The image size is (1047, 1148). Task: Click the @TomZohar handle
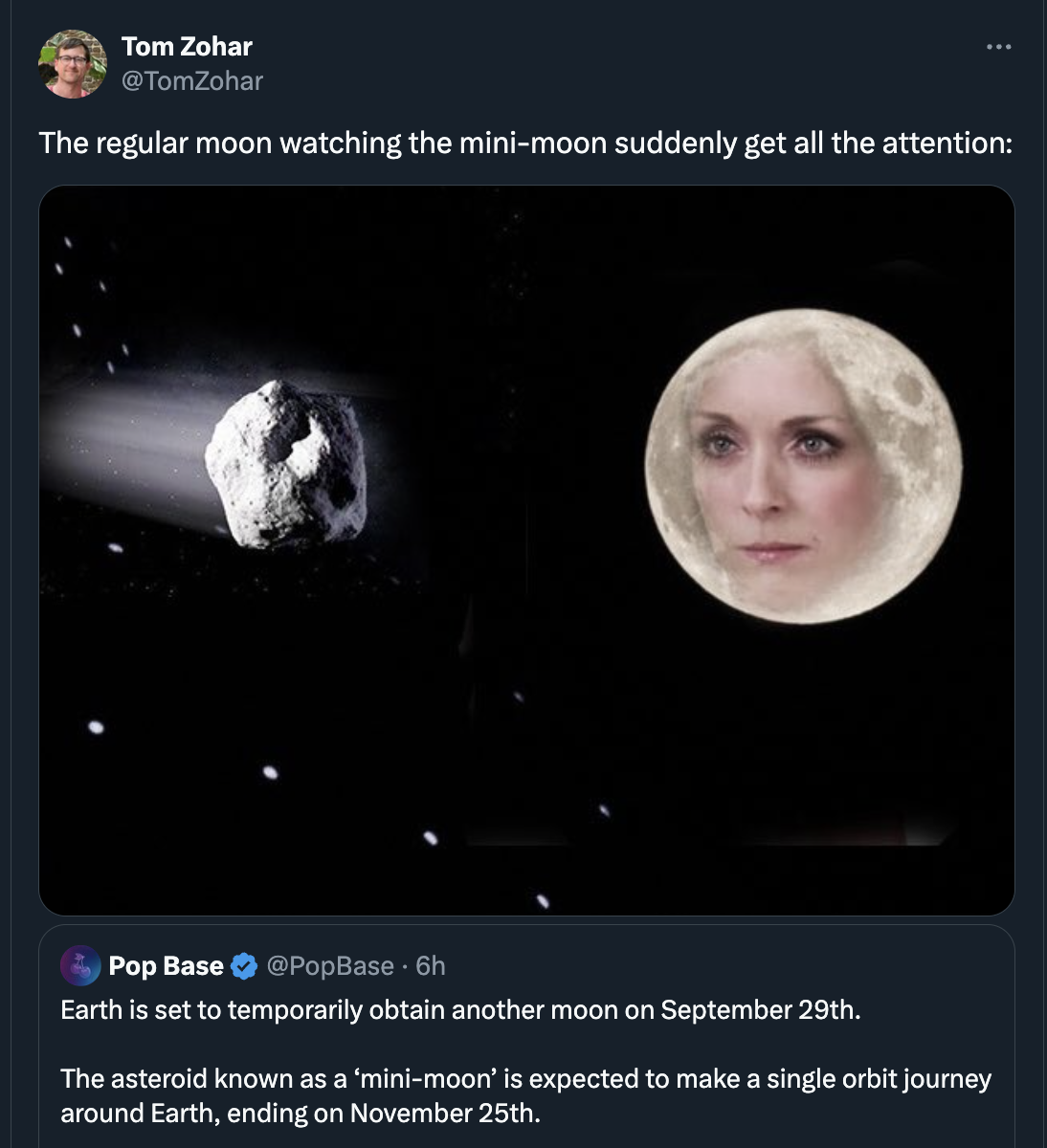pyautogui.click(x=191, y=81)
